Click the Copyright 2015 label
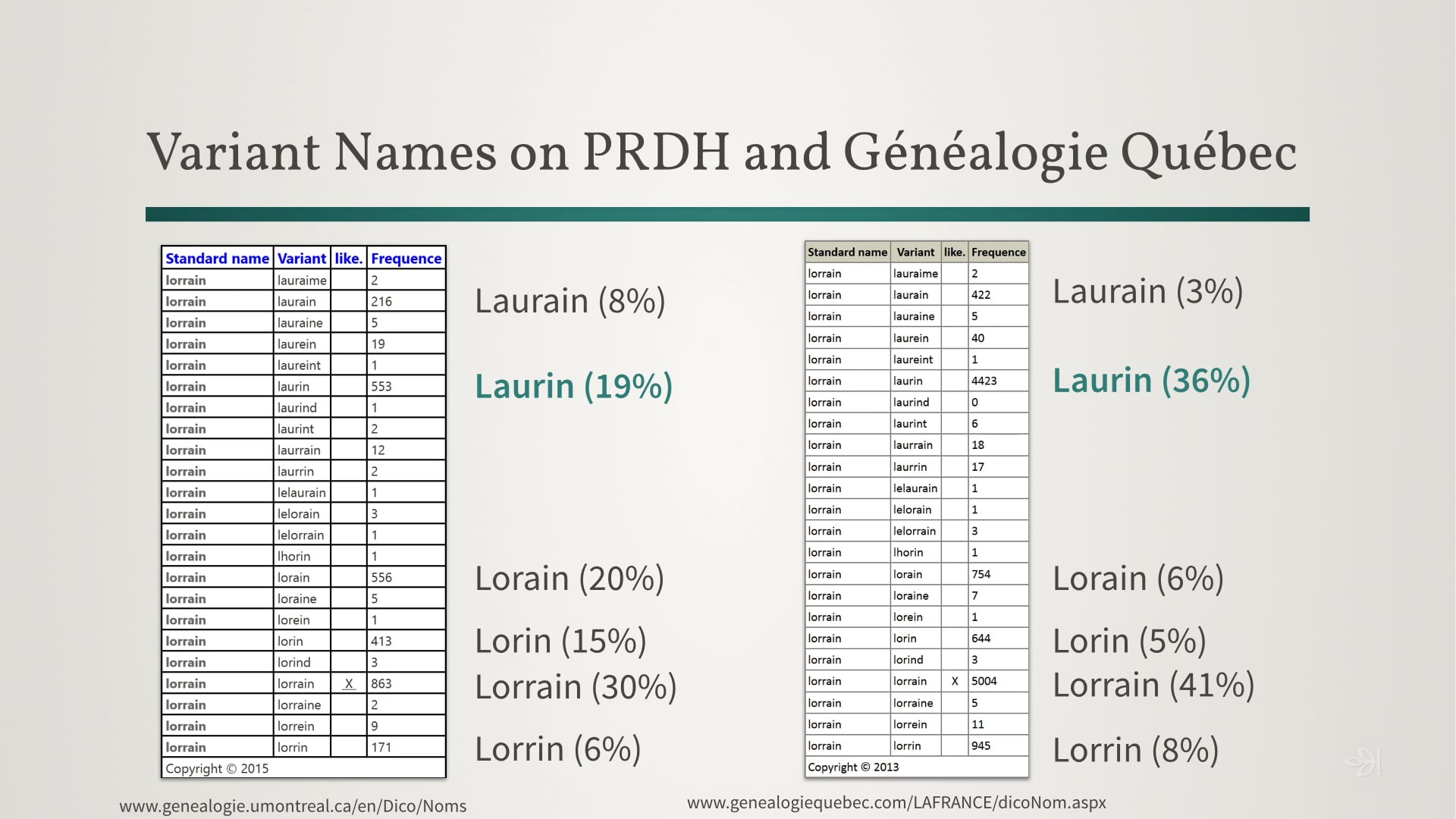 tap(218, 768)
